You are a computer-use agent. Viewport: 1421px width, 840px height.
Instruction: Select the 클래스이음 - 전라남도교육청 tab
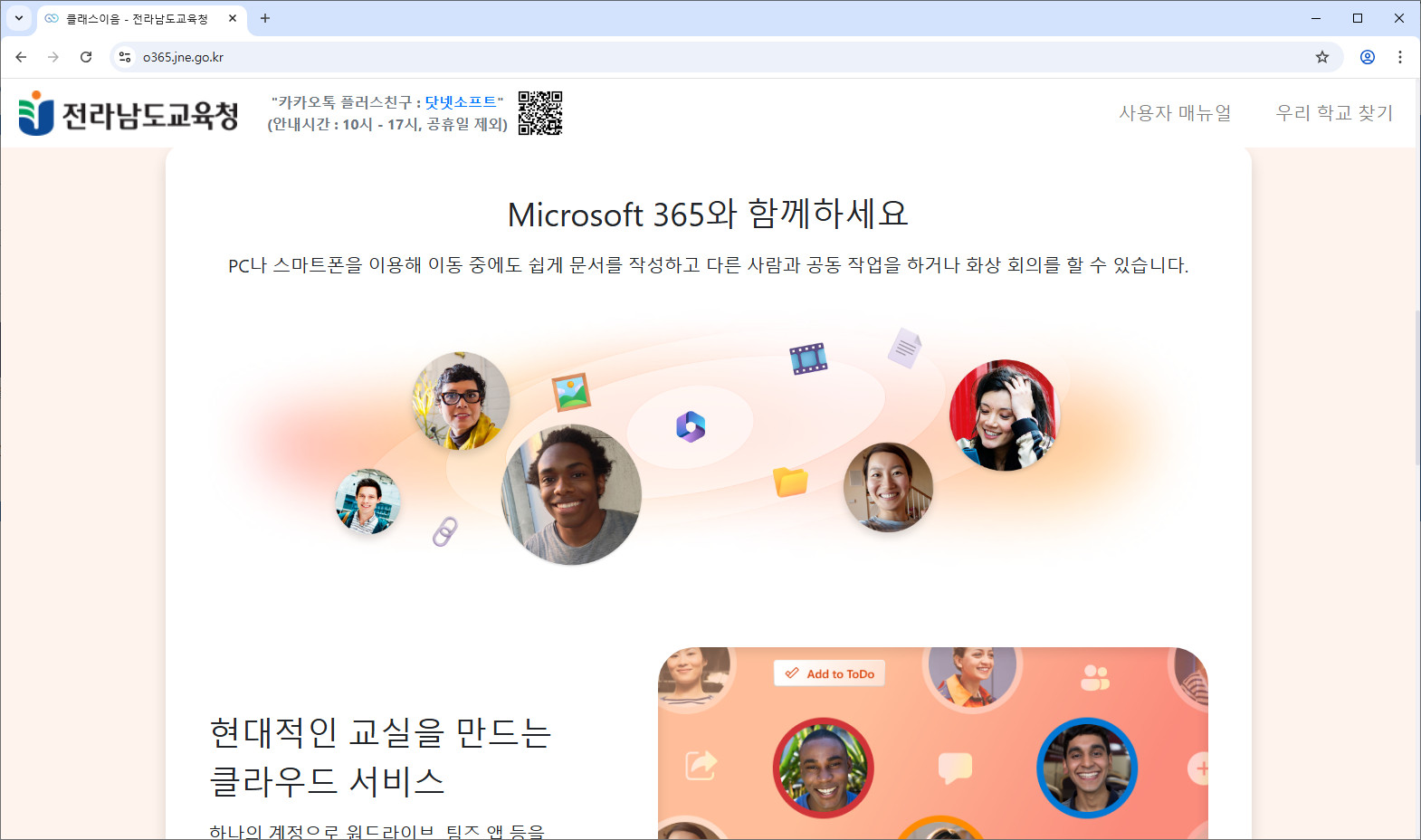point(142,18)
